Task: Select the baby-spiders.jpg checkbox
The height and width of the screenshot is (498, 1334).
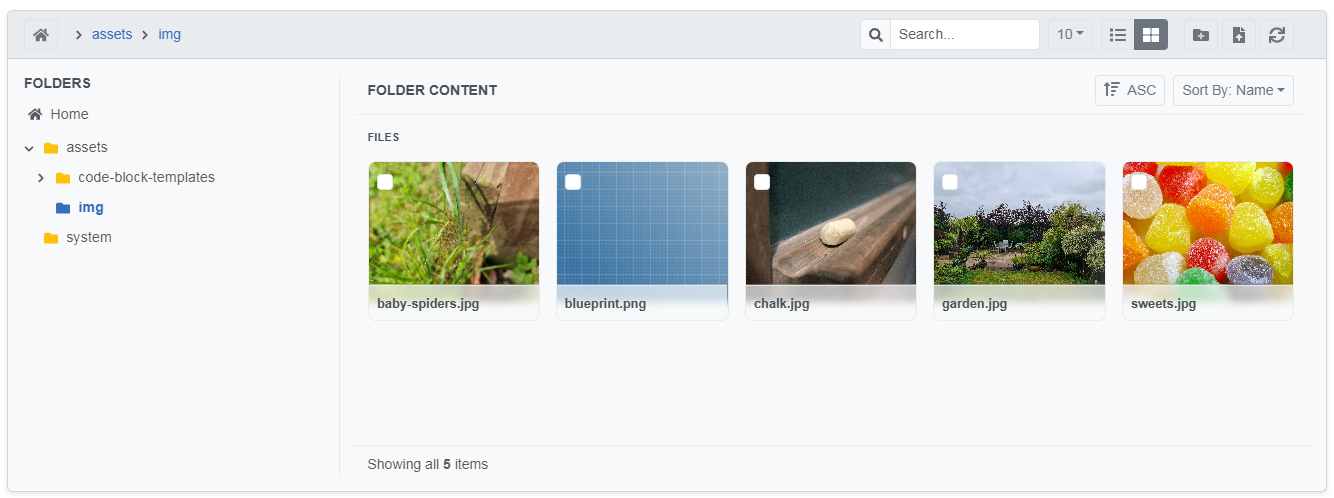Action: coord(385,182)
